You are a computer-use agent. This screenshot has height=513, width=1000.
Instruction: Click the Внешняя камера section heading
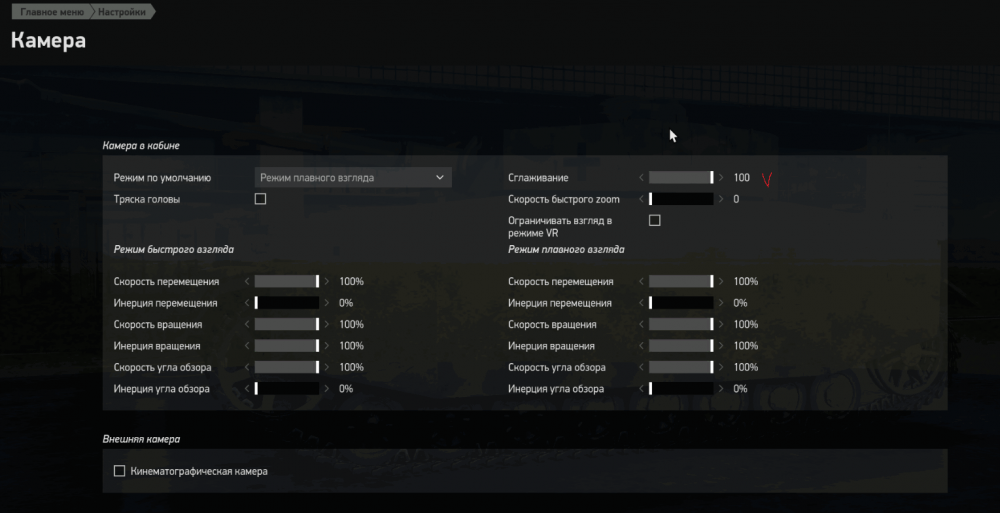pos(141,439)
